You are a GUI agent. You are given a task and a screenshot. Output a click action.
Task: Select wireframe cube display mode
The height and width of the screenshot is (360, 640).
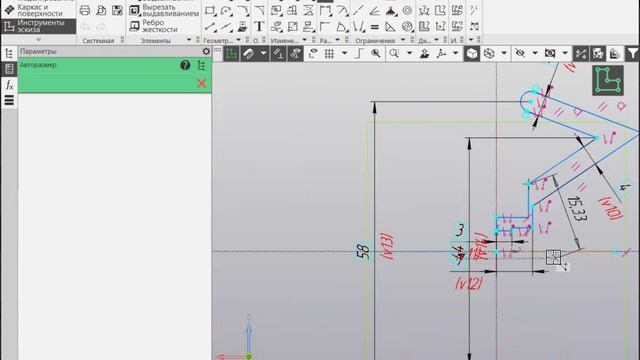click(x=489, y=53)
